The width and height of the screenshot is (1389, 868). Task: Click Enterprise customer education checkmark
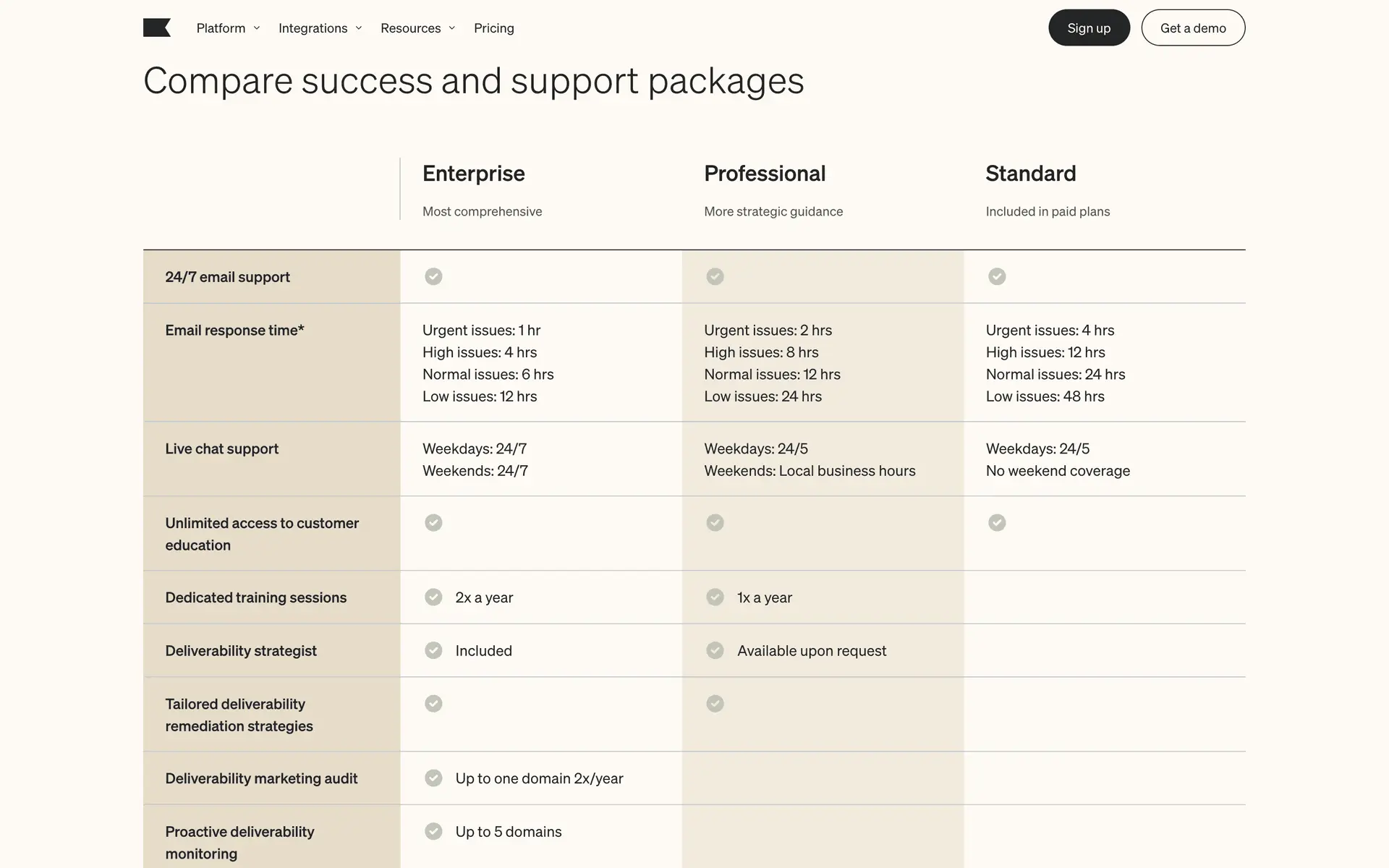[433, 522]
